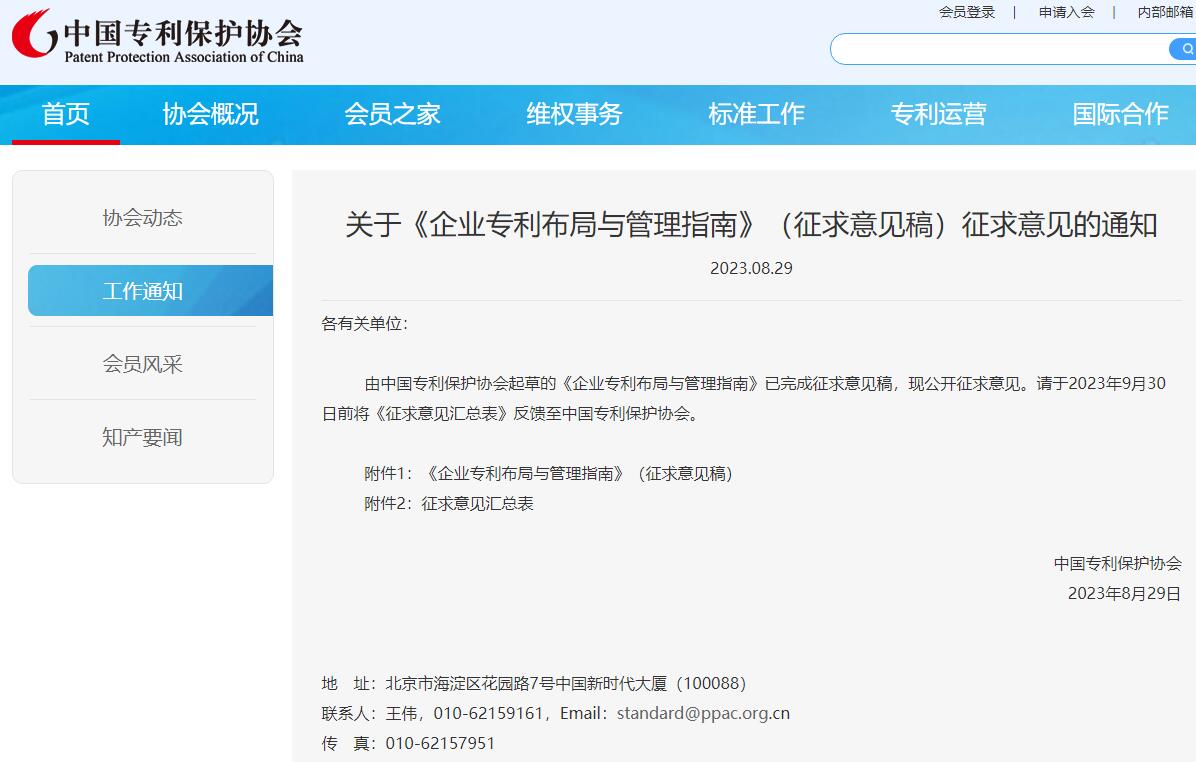
Task: Open the 国际合作 menu item
Action: tap(1120, 114)
